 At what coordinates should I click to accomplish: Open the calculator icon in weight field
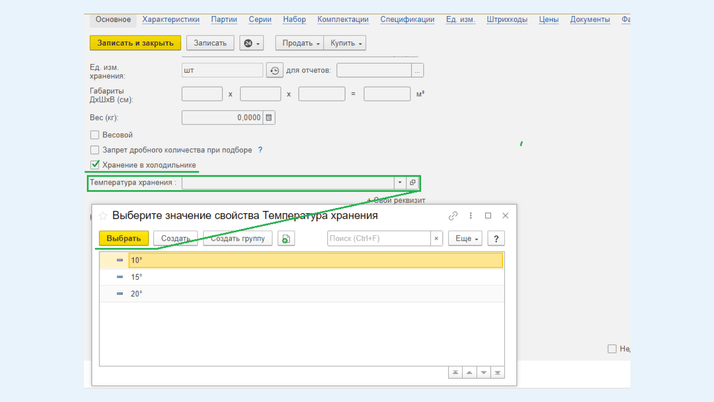pos(269,118)
